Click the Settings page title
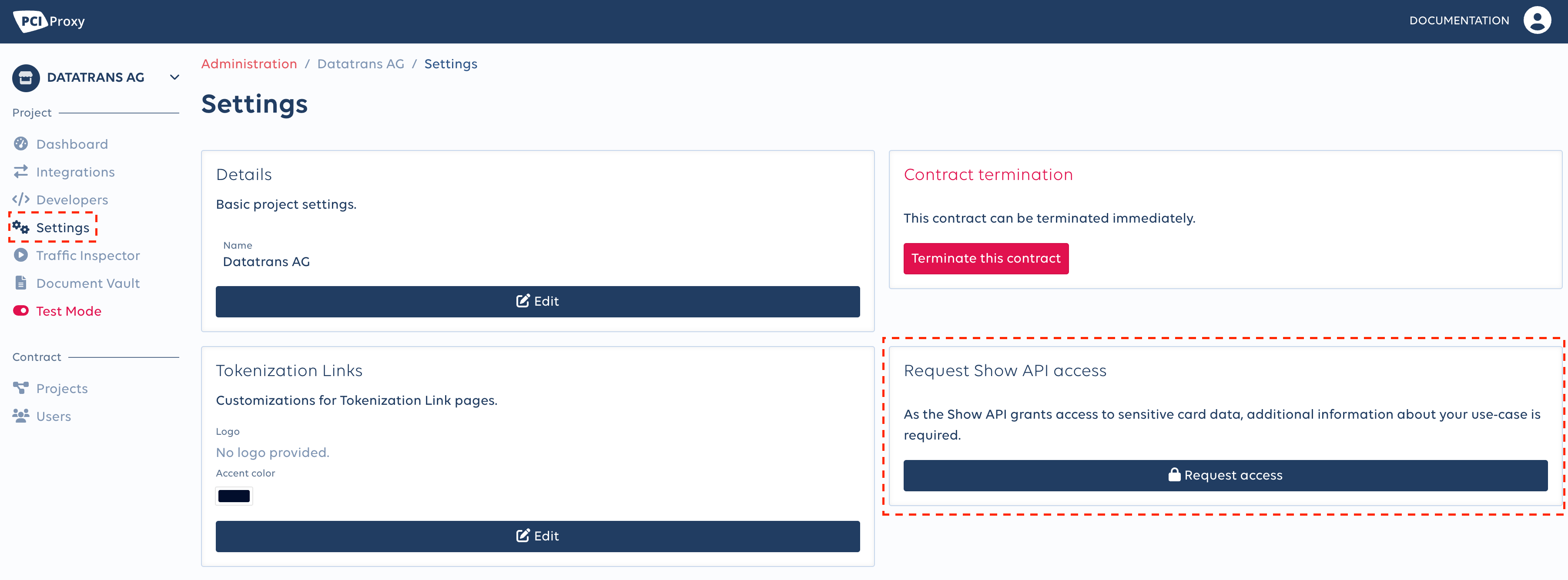Screen dimensions: 1568x580 pyautogui.click(x=255, y=104)
